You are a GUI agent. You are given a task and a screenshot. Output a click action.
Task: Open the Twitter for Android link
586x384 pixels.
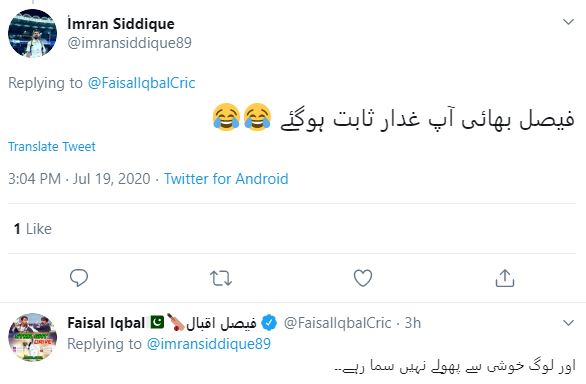click(226, 179)
